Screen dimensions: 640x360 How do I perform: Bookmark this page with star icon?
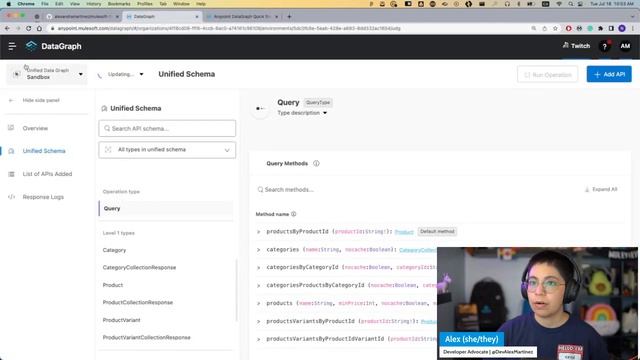(555, 28)
